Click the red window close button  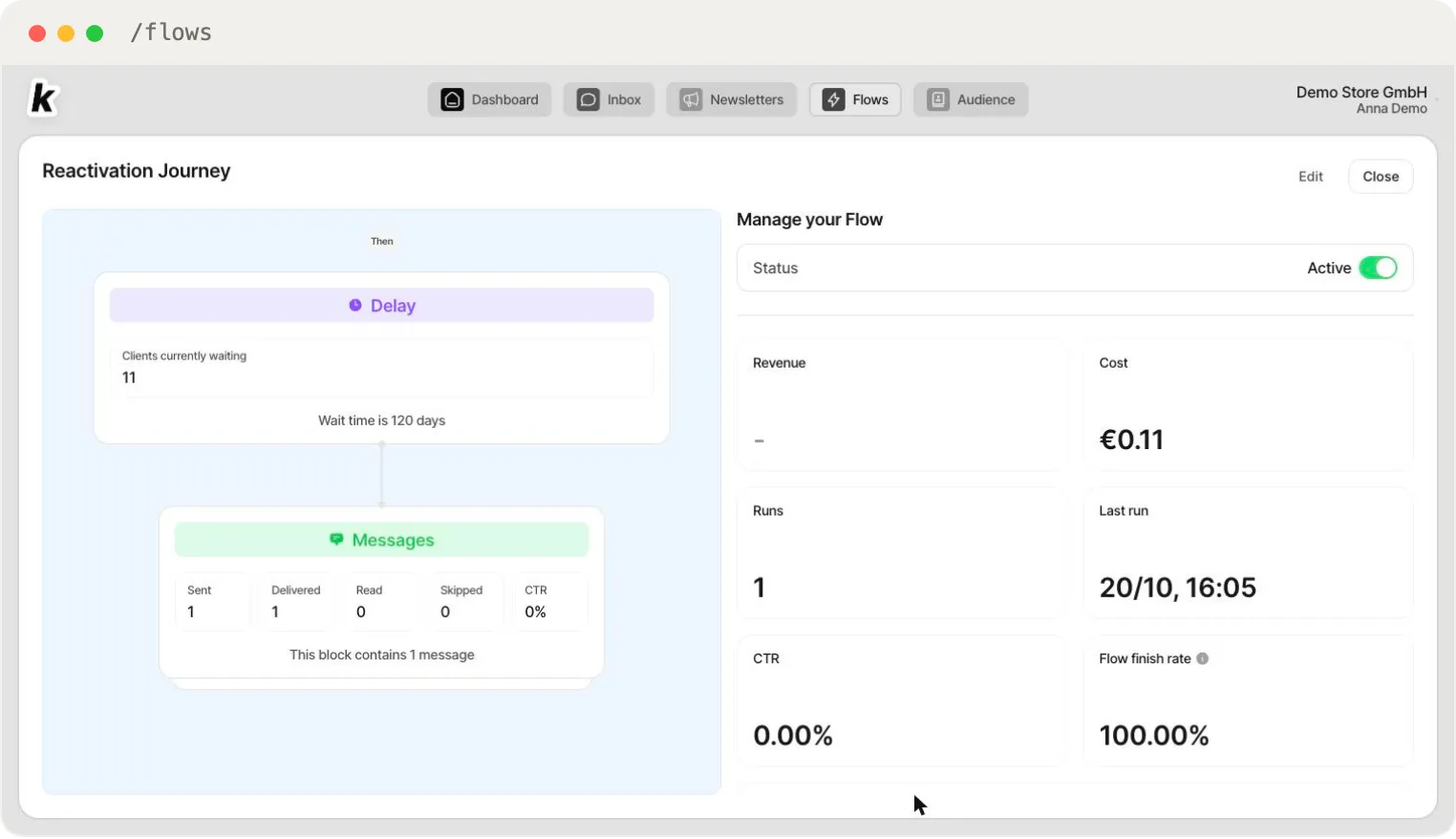click(x=37, y=33)
